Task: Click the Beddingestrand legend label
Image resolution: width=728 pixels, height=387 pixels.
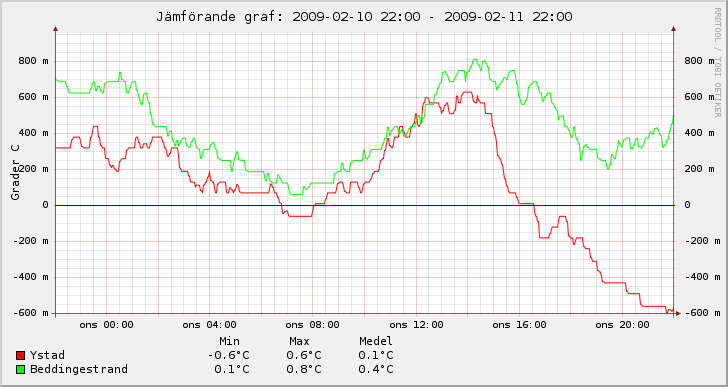Action: (79, 370)
